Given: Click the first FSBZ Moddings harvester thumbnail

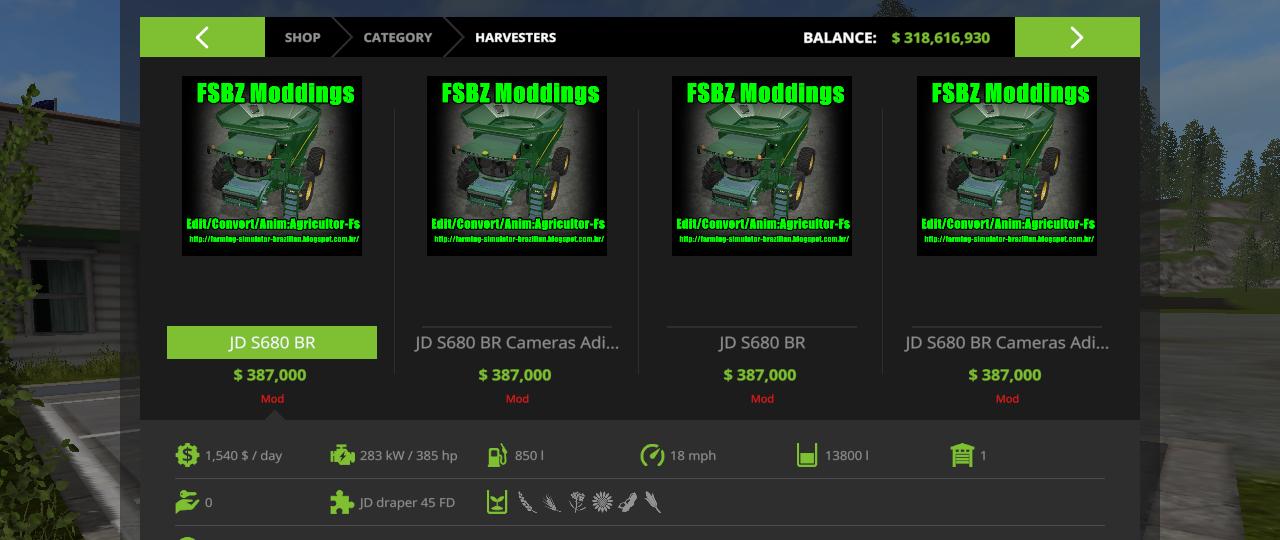Looking at the screenshot, I should tap(272, 166).
